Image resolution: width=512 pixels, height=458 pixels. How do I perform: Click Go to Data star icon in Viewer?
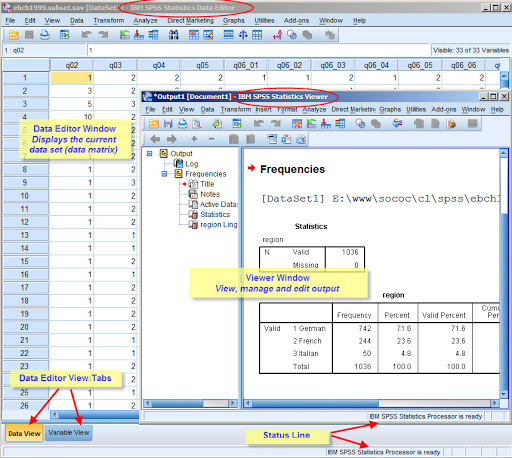[297, 124]
